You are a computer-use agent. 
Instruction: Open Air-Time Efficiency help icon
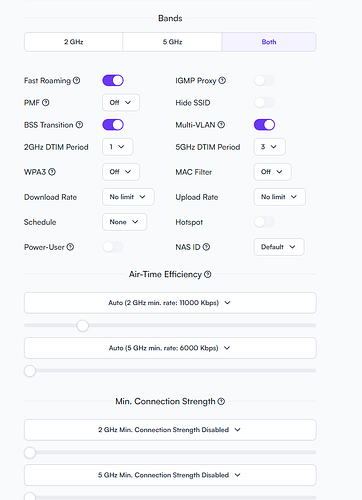click(208, 274)
